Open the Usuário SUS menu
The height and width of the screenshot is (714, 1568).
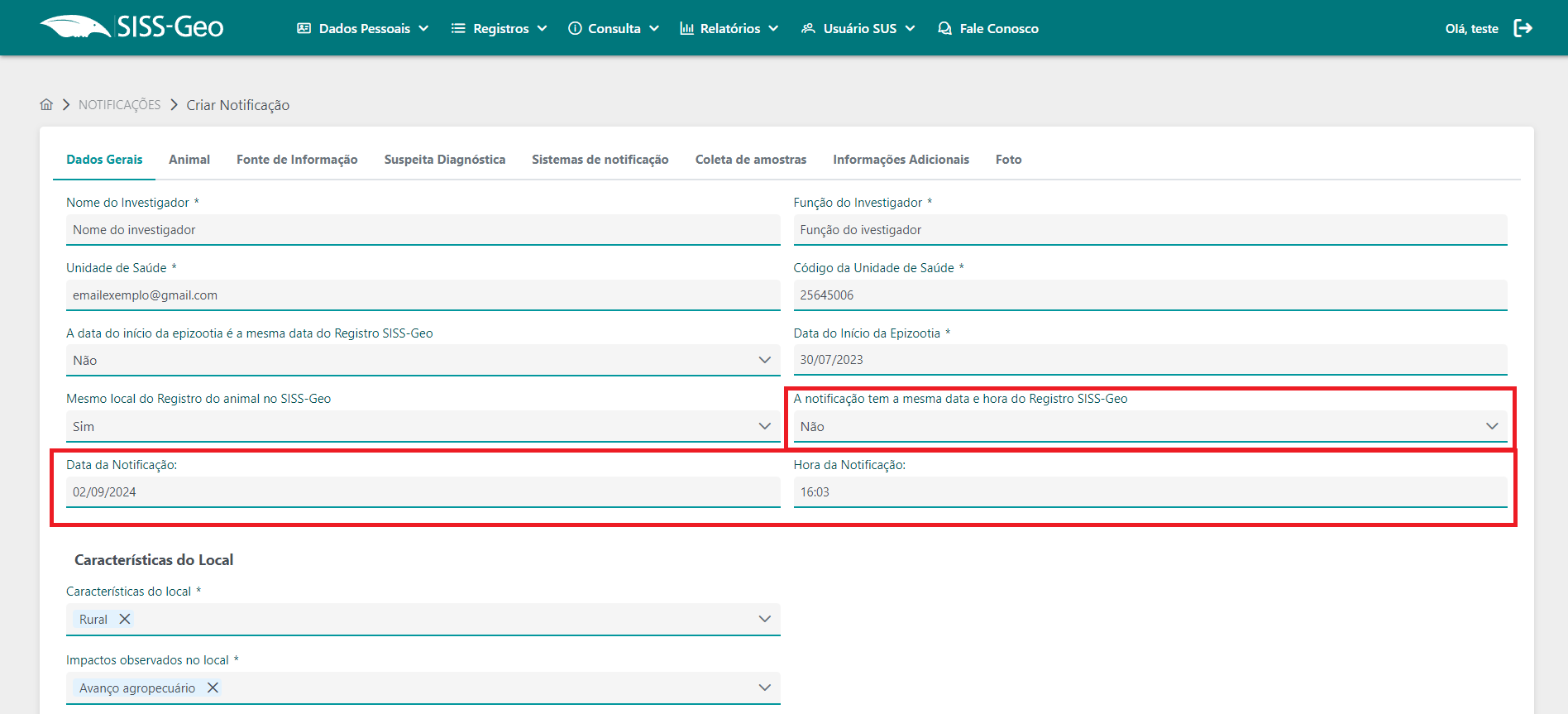pos(858,28)
